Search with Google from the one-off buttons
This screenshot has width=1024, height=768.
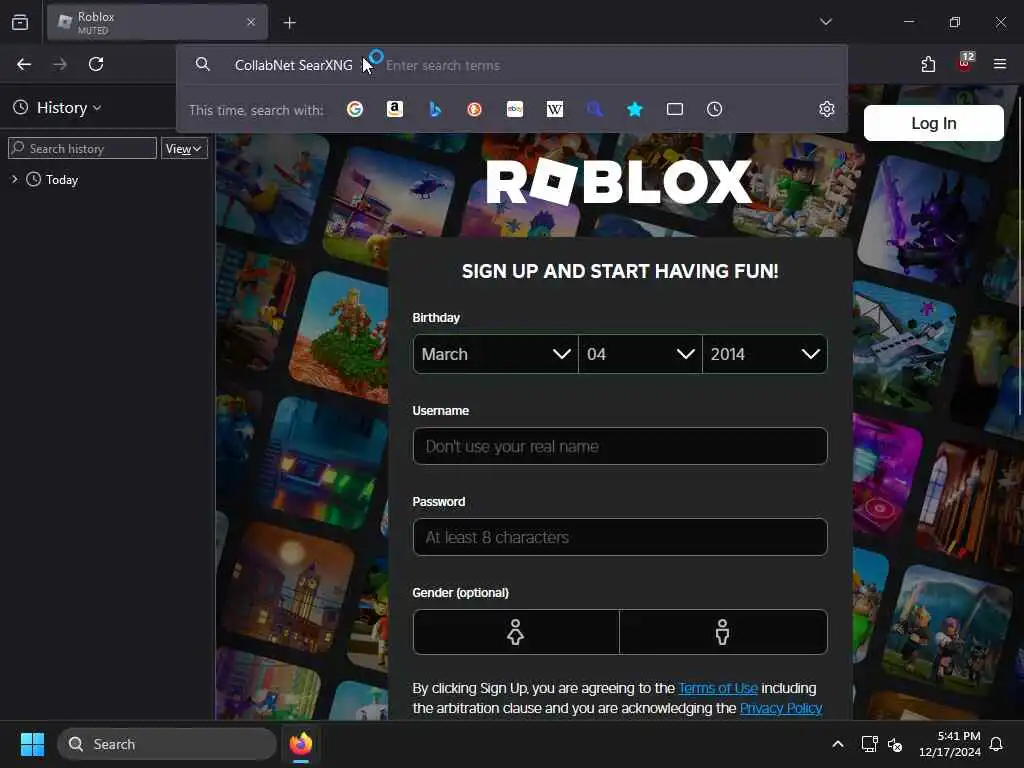355,109
